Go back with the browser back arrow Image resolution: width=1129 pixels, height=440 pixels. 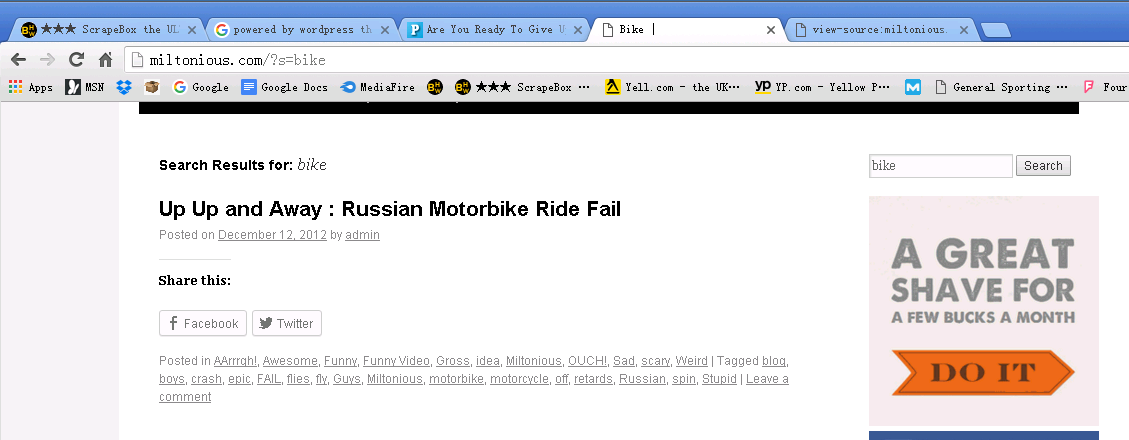pos(19,60)
